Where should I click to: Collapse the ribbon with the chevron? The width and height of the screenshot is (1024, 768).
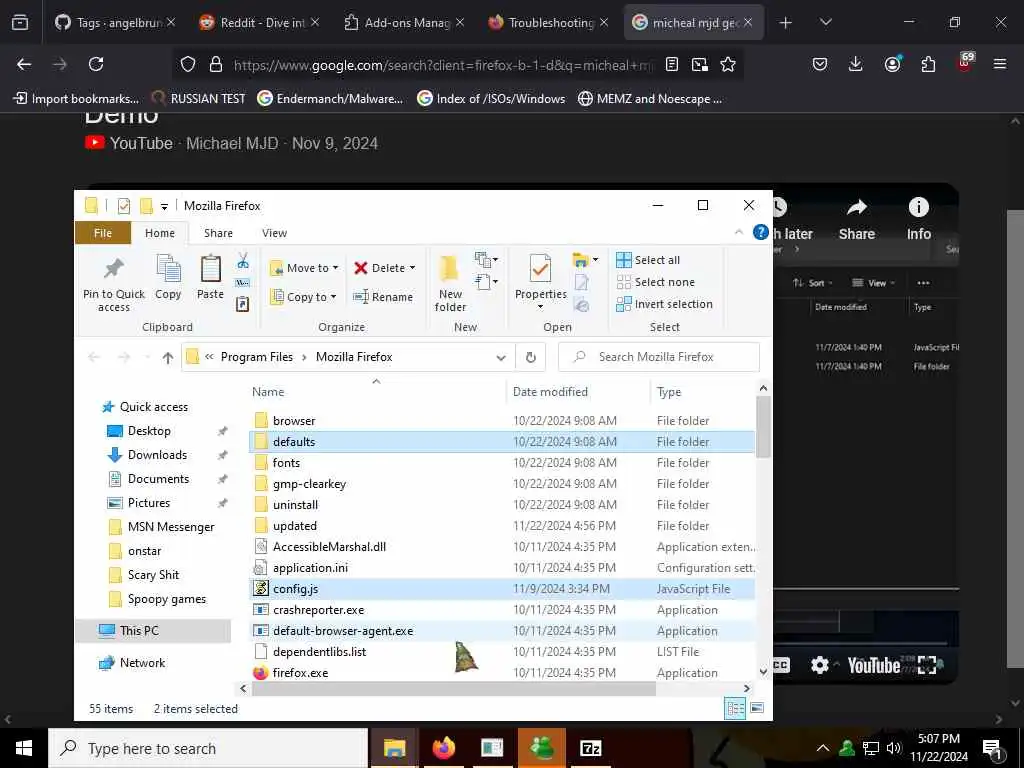coord(739,232)
